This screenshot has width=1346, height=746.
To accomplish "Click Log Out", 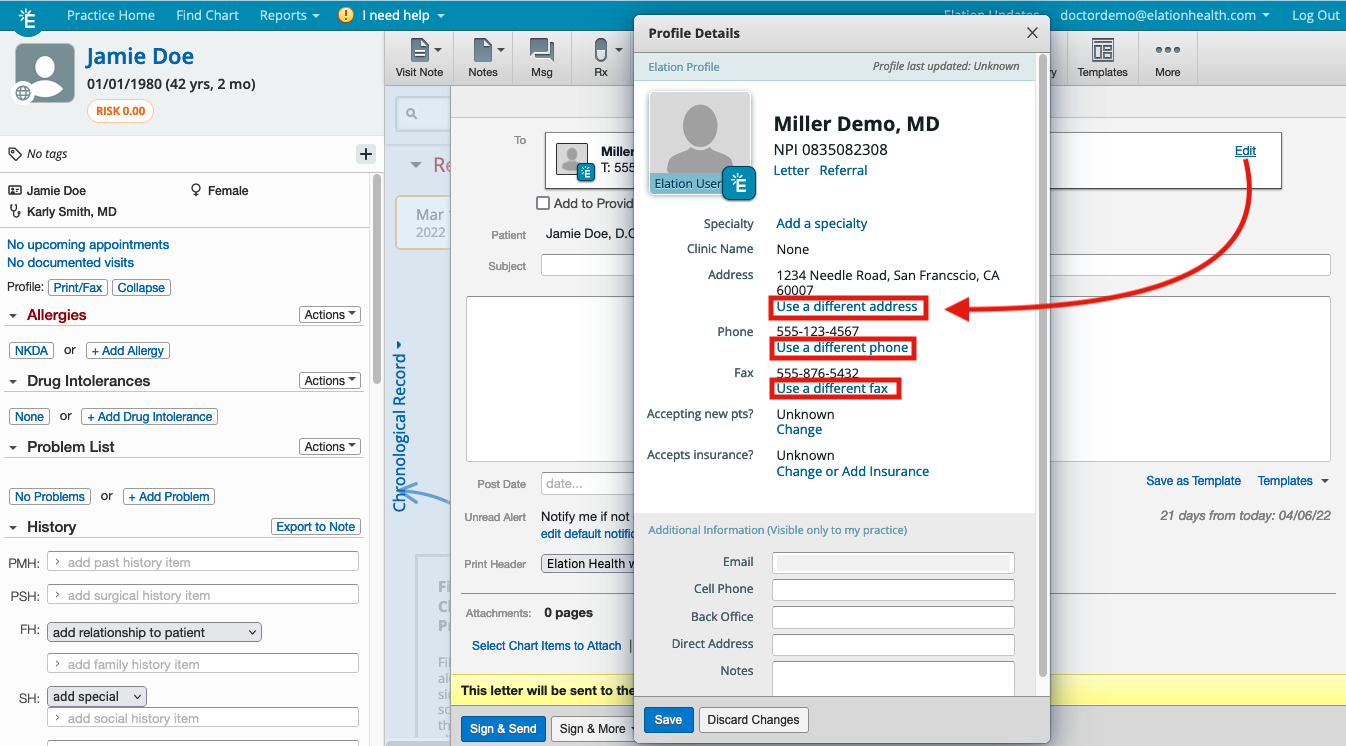I will [x=1315, y=15].
